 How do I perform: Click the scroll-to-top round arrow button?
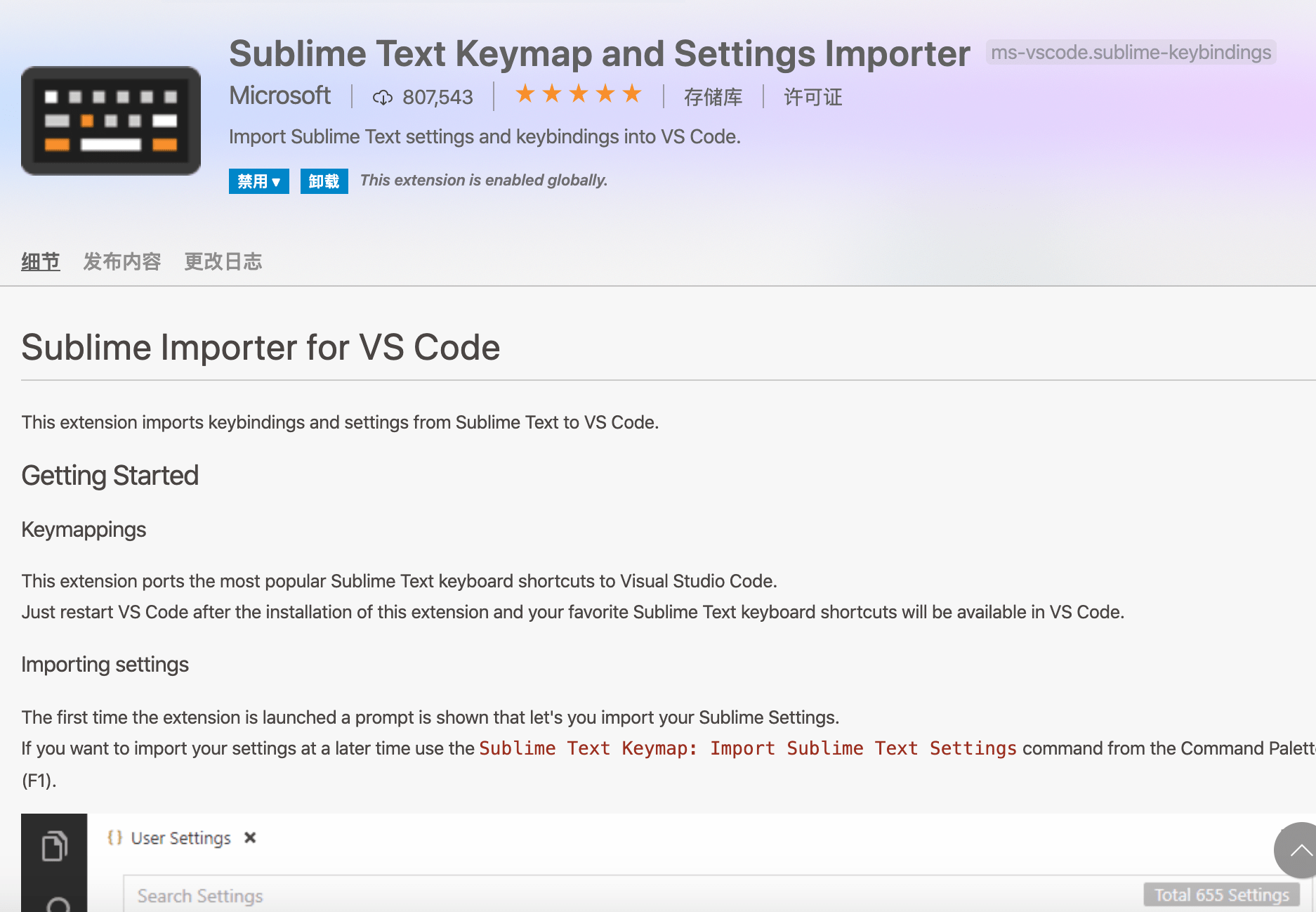coord(1296,850)
